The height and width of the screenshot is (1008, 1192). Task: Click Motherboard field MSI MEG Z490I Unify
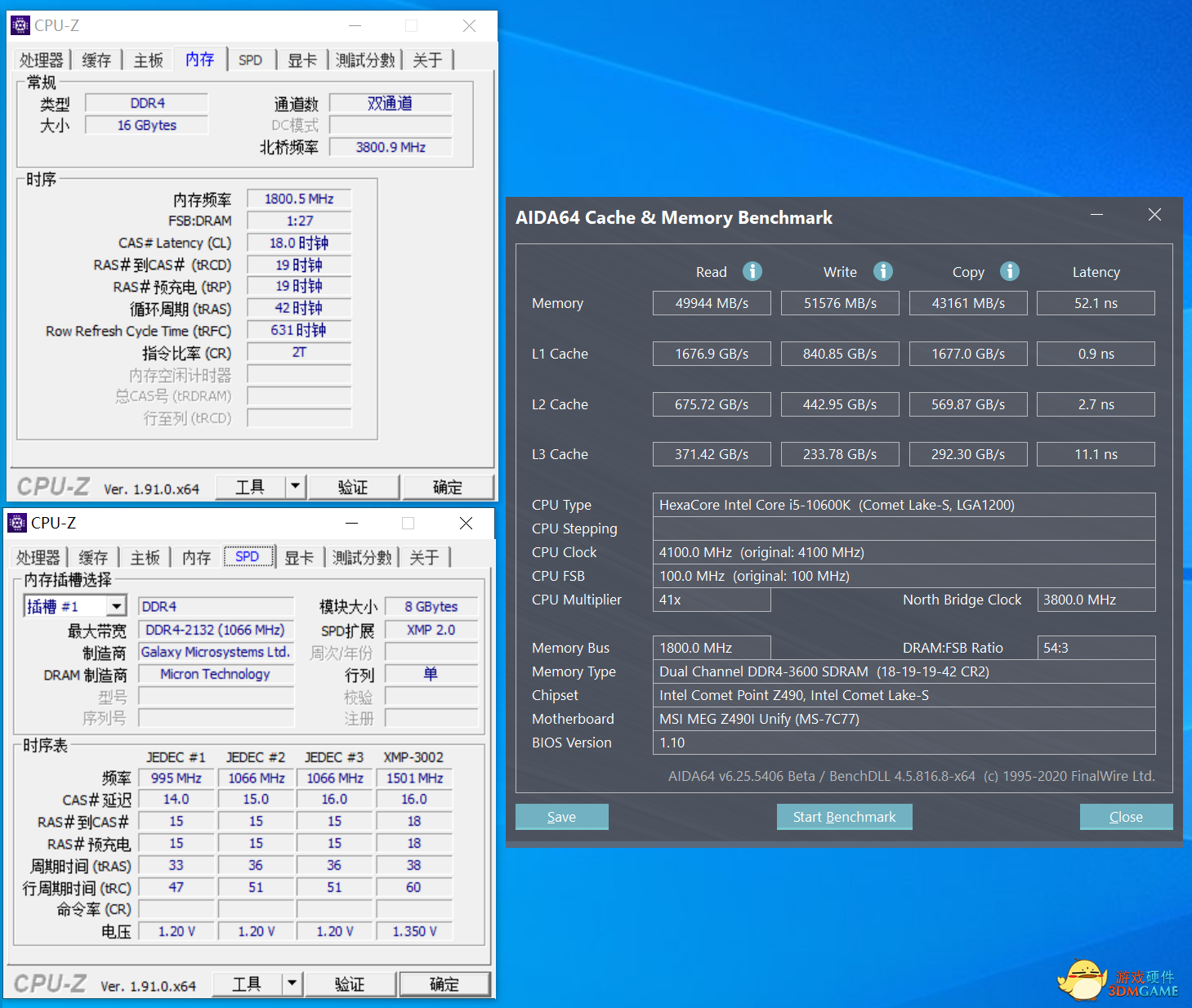[x=904, y=719]
